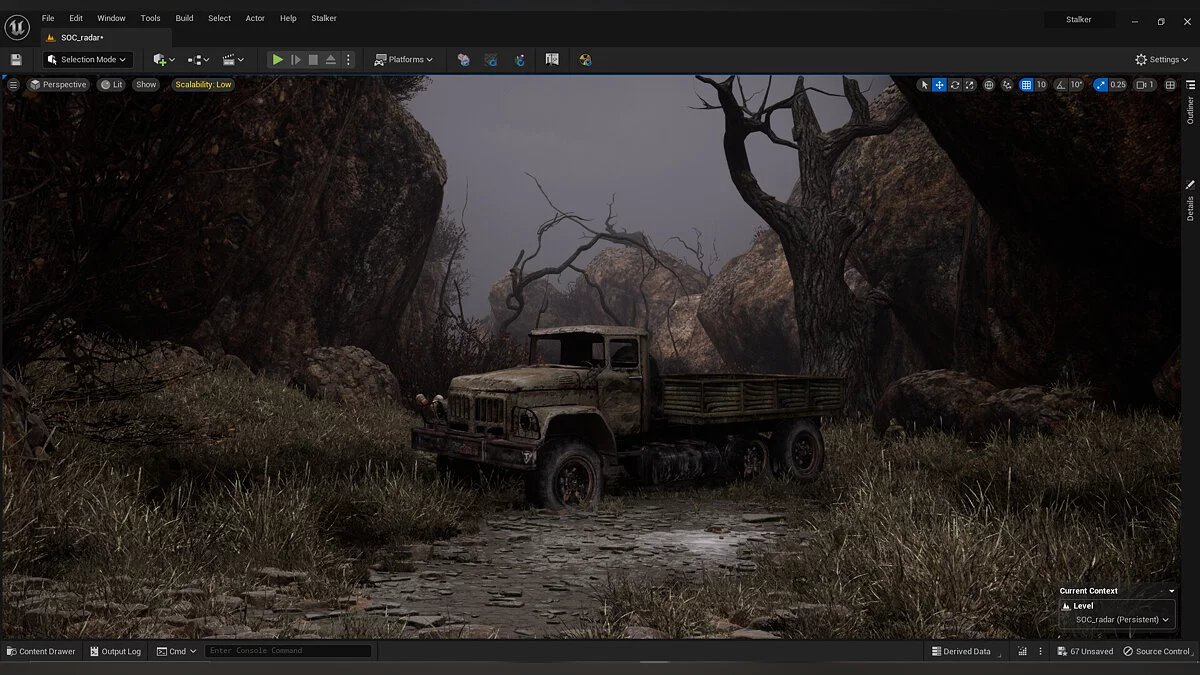This screenshot has height=675, width=1200.
Task: Switch to the SOC_radar tab
Action: (x=81, y=37)
